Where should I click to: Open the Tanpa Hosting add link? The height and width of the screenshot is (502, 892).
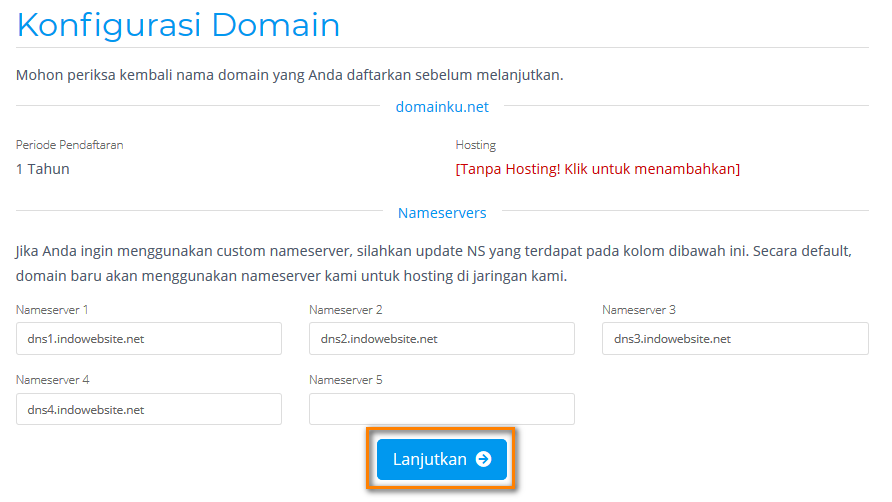click(x=597, y=169)
